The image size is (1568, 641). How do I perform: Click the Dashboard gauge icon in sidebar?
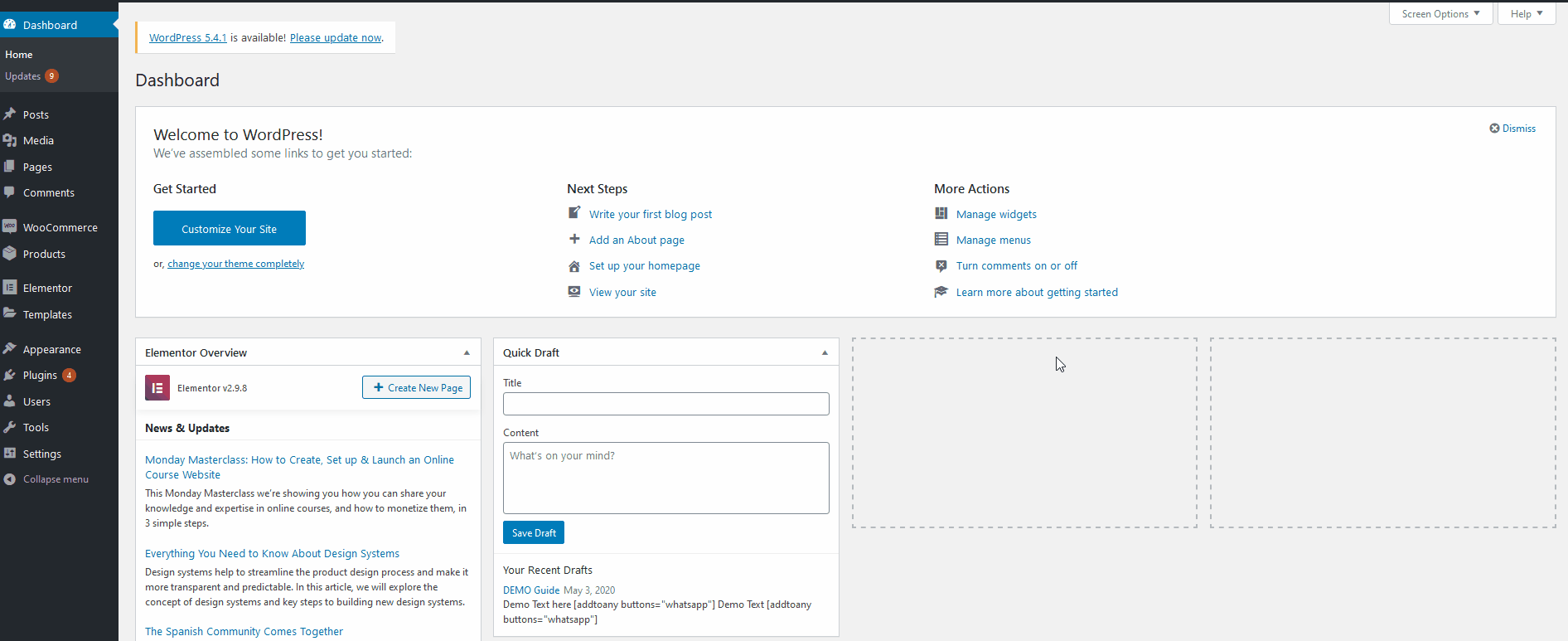[10, 25]
